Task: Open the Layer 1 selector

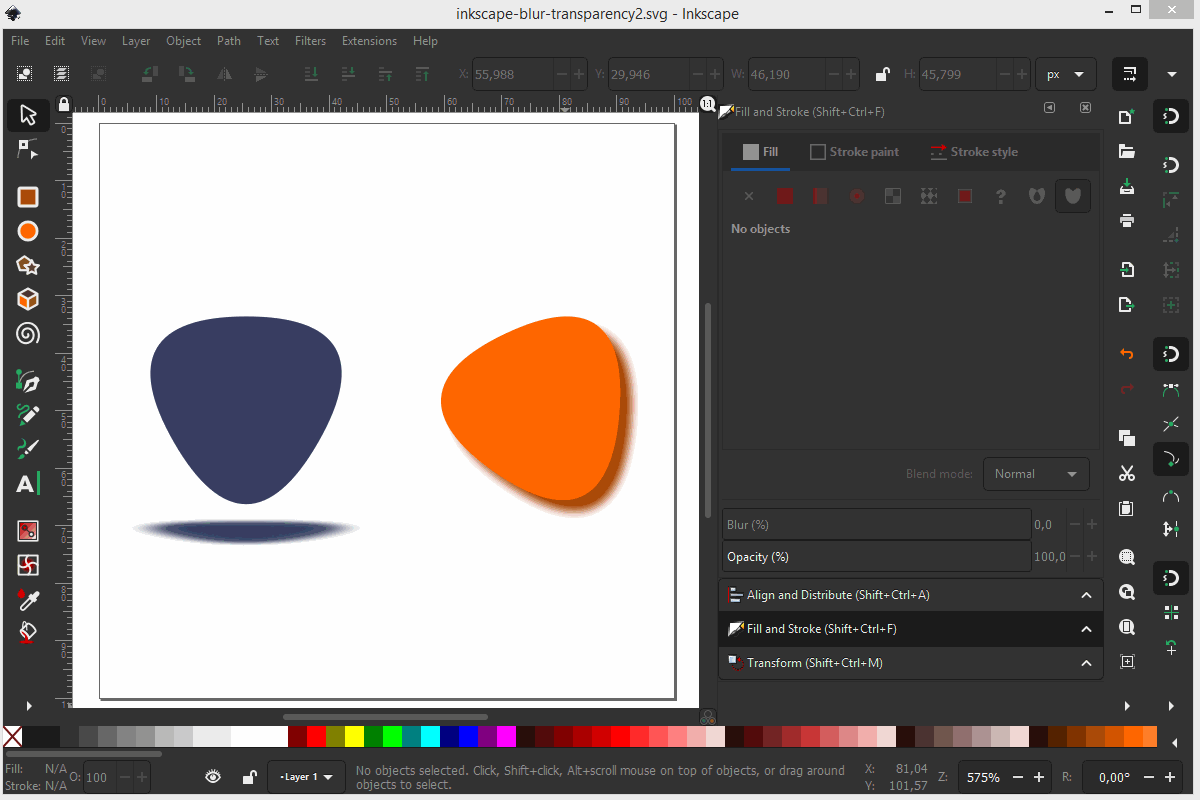Action: (x=306, y=777)
